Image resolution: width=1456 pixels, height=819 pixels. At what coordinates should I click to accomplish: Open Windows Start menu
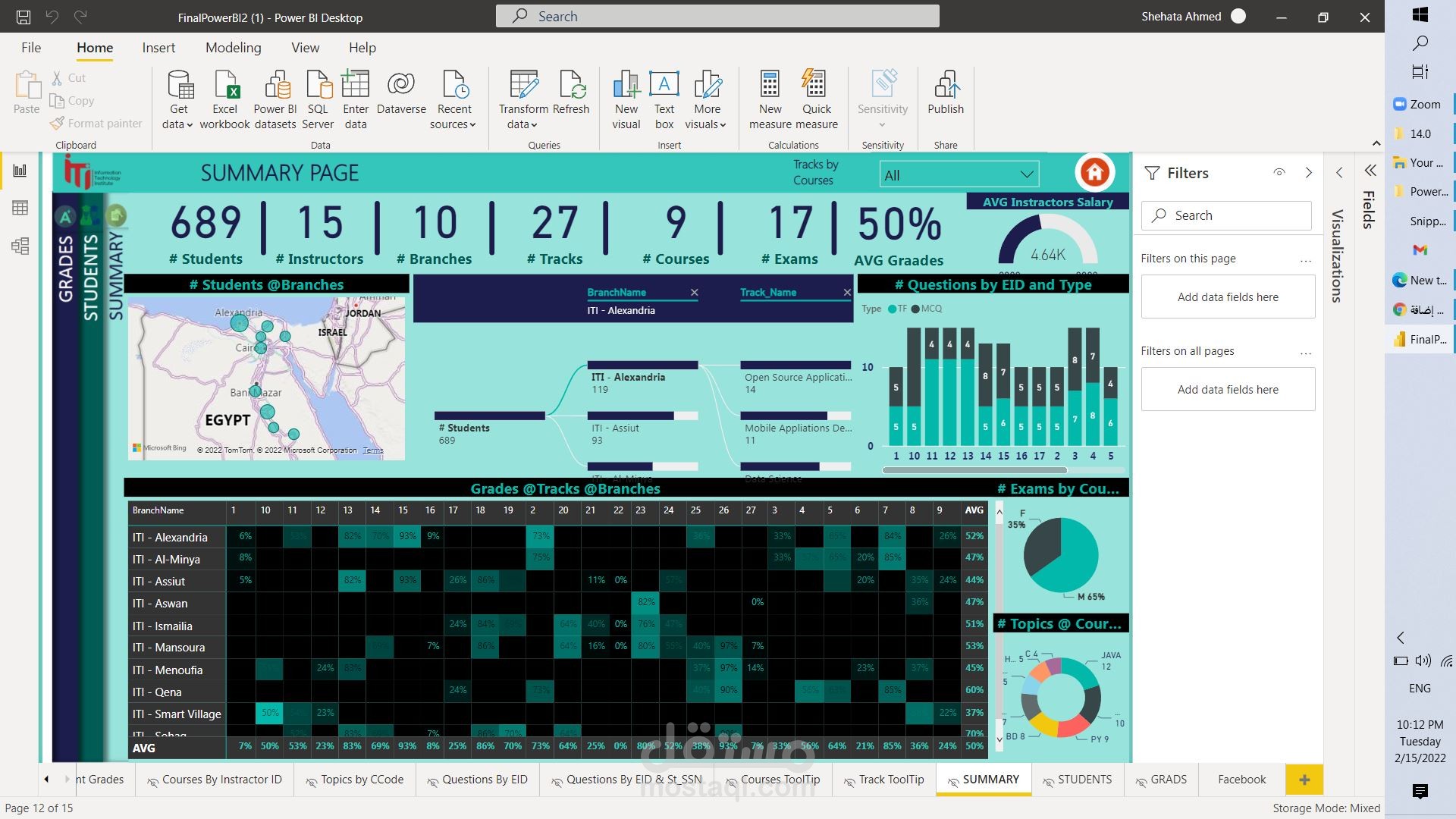1420,14
